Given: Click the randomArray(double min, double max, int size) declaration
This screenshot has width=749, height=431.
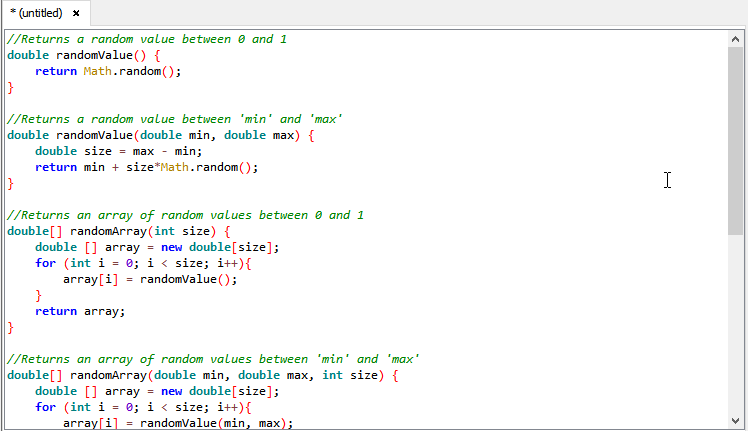Looking at the screenshot, I should click(202, 375).
